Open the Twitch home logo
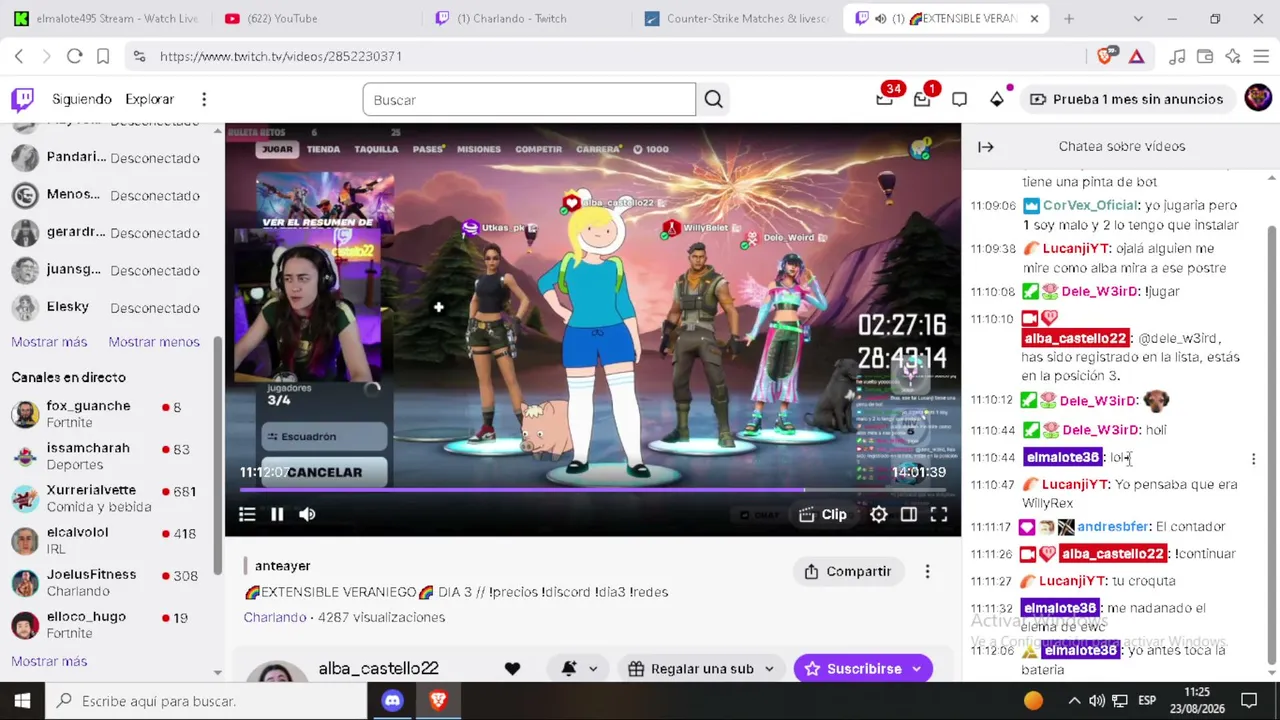 (x=22, y=99)
